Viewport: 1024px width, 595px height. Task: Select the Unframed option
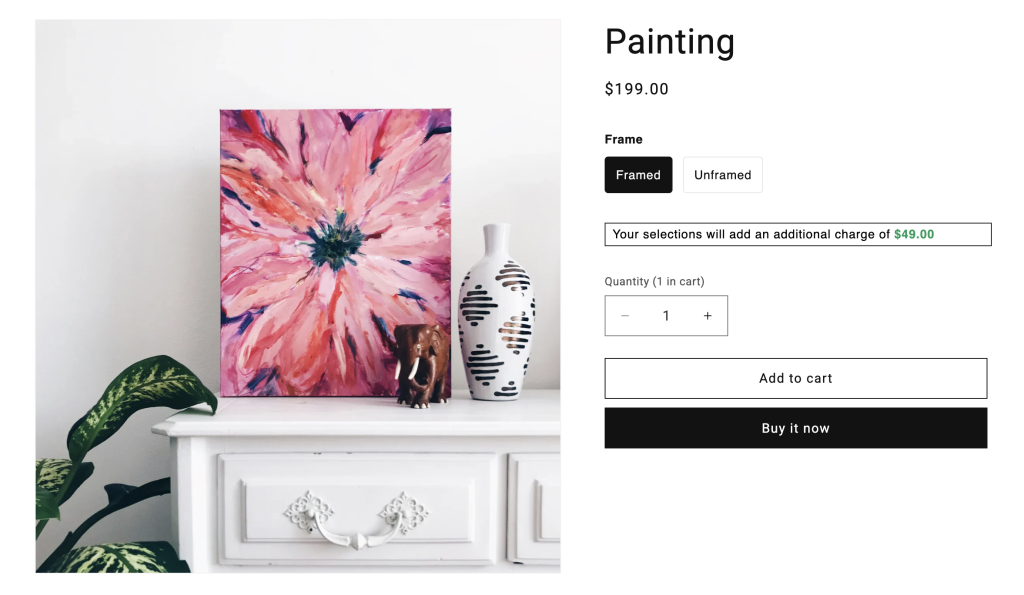[x=722, y=174]
